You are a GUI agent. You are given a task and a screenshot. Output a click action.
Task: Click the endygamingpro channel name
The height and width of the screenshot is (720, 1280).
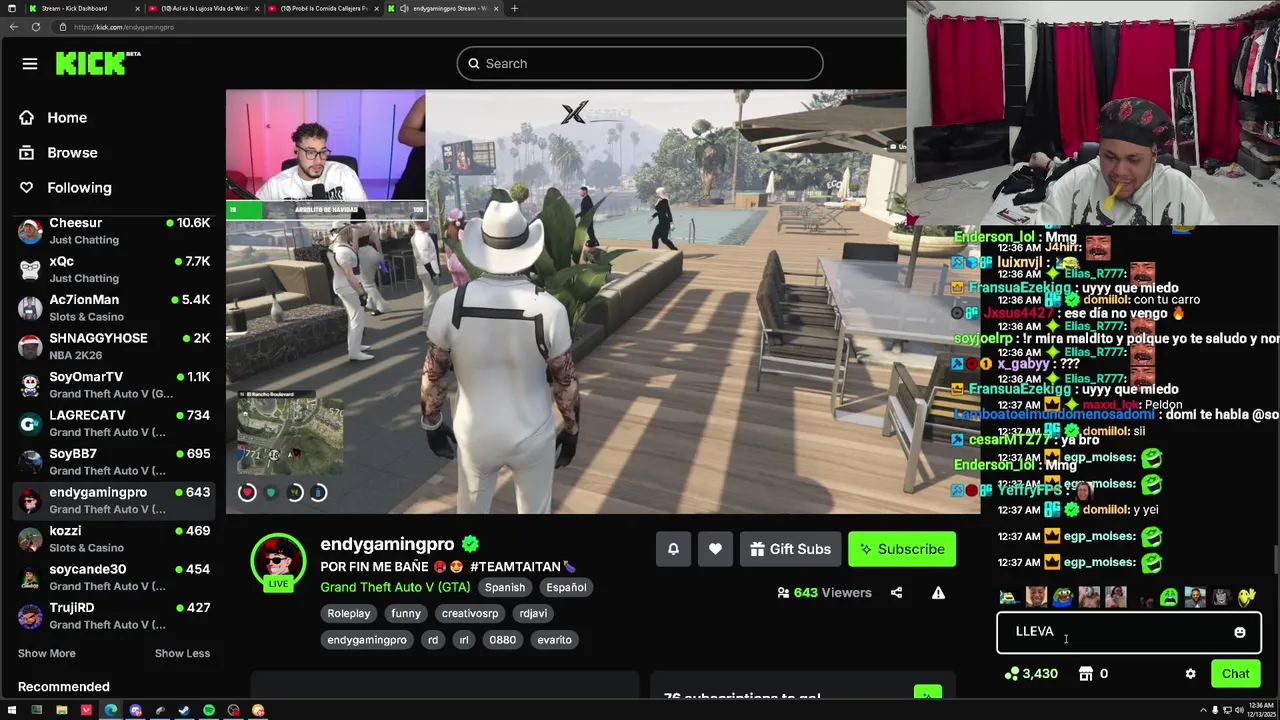(387, 544)
